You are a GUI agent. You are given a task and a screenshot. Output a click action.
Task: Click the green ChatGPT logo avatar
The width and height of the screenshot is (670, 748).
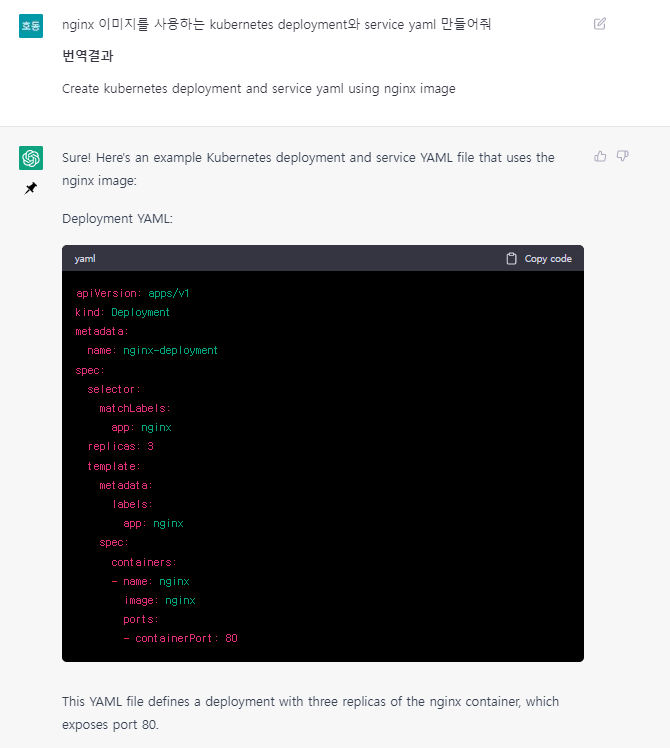(31, 158)
